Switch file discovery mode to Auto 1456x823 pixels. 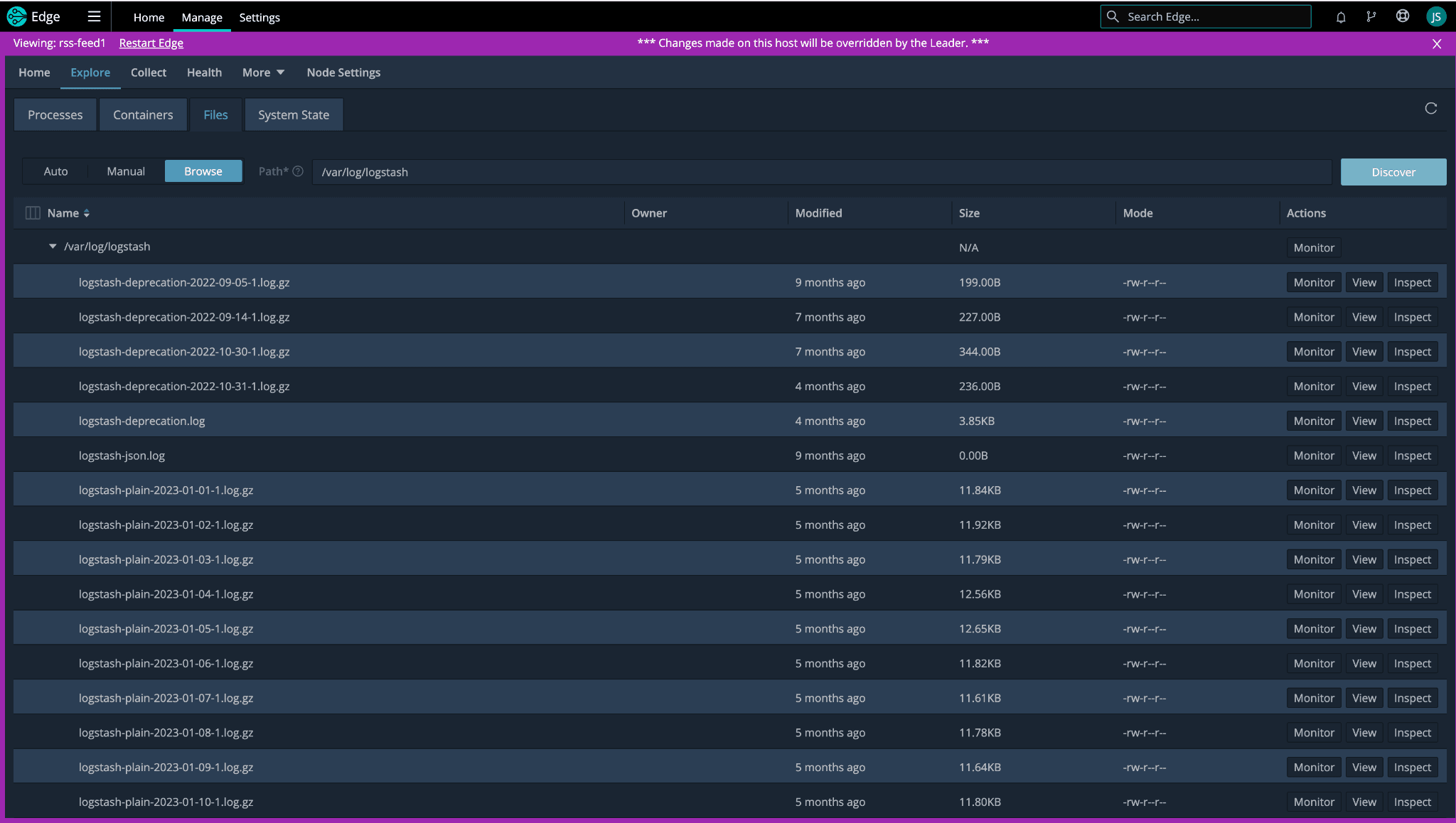click(x=55, y=171)
